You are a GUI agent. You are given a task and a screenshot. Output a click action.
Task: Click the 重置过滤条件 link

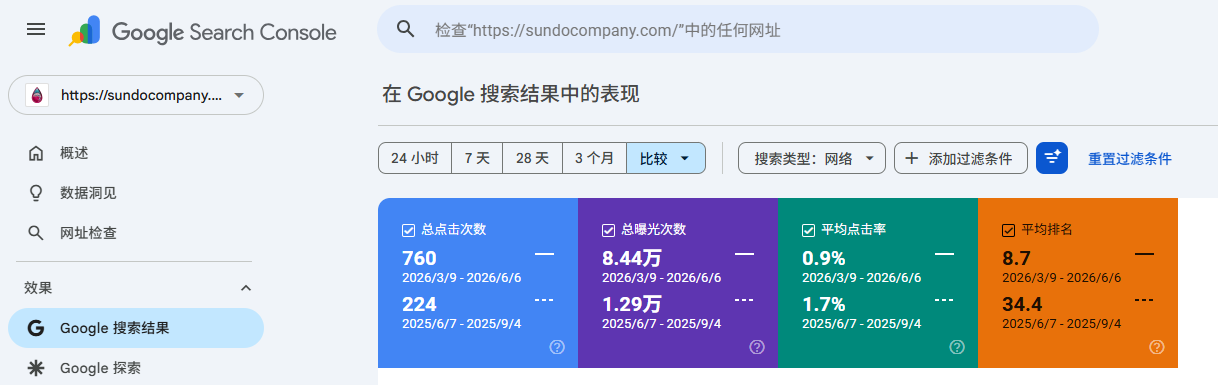pyautogui.click(x=1130, y=158)
